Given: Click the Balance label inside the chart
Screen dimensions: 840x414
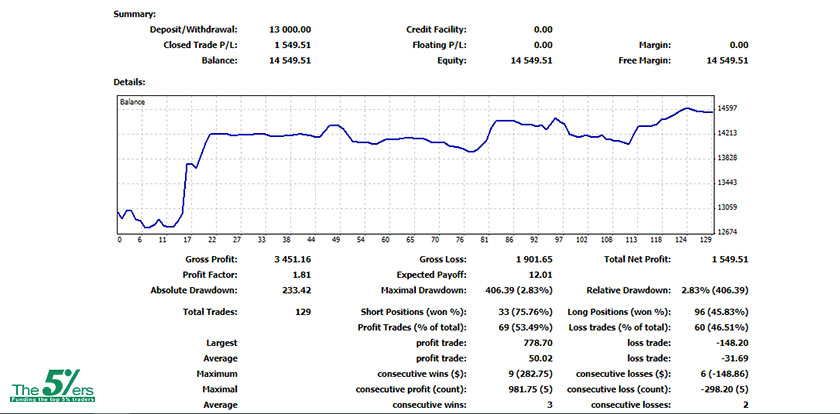Looking at the screenshot, I should [133, 102].
